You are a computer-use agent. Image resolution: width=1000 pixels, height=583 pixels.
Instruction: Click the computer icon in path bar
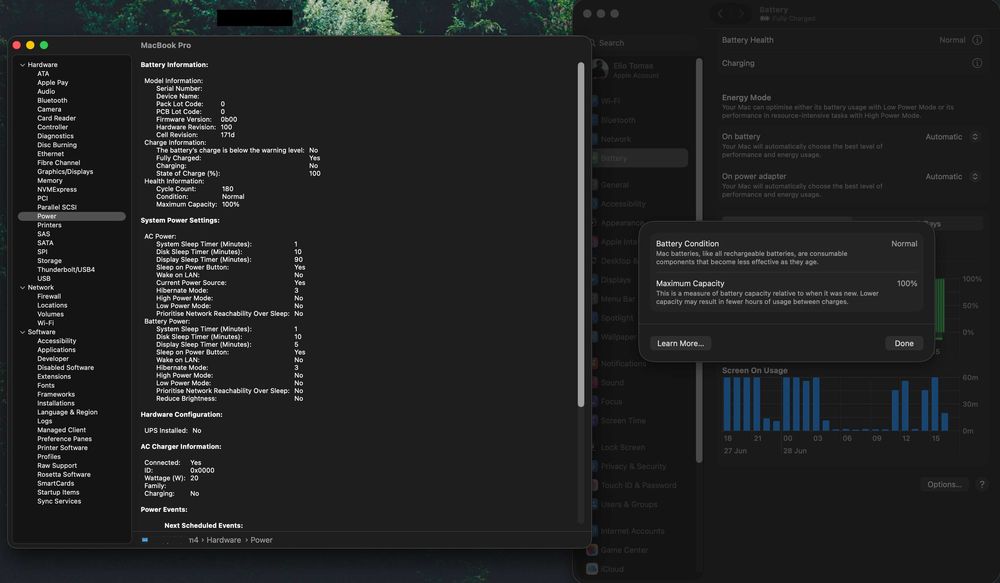tap(145, 540)
